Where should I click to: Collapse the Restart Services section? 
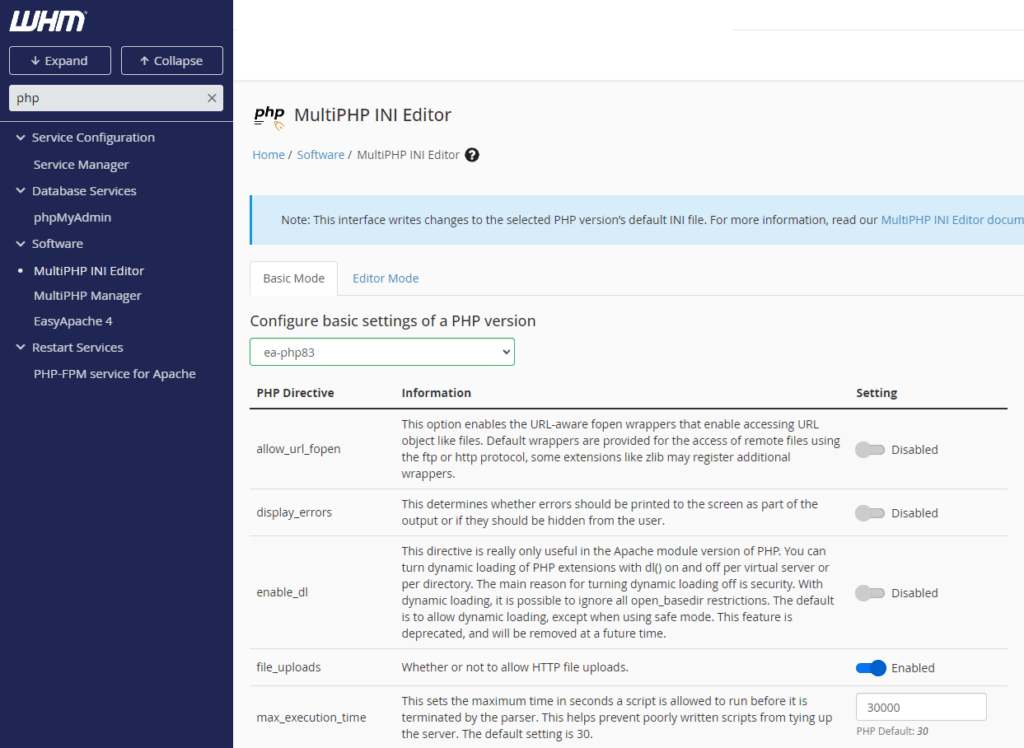click(20, 348)
